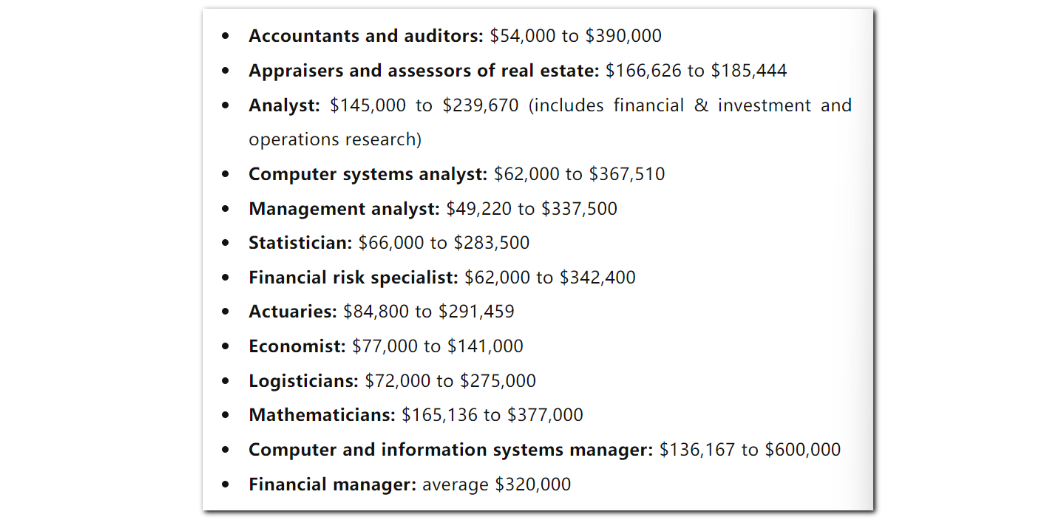Click the Management analyst label
The height and width of the screenshot is (520, 1054).
click(x=344, y=209)
